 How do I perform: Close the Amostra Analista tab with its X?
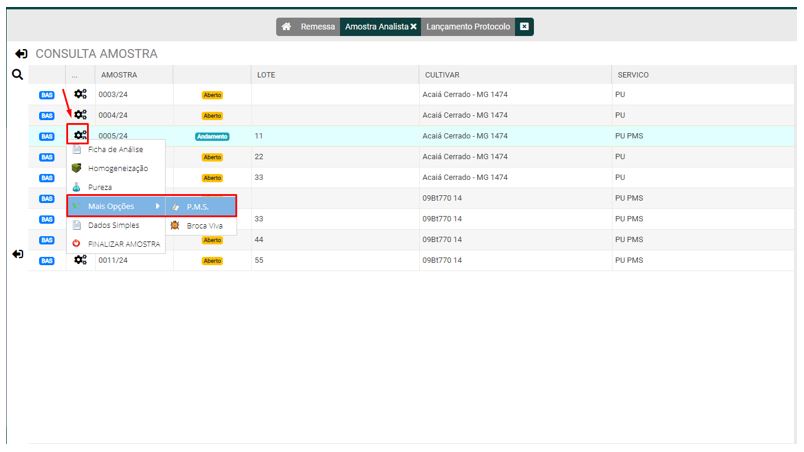tap(413, 27)
